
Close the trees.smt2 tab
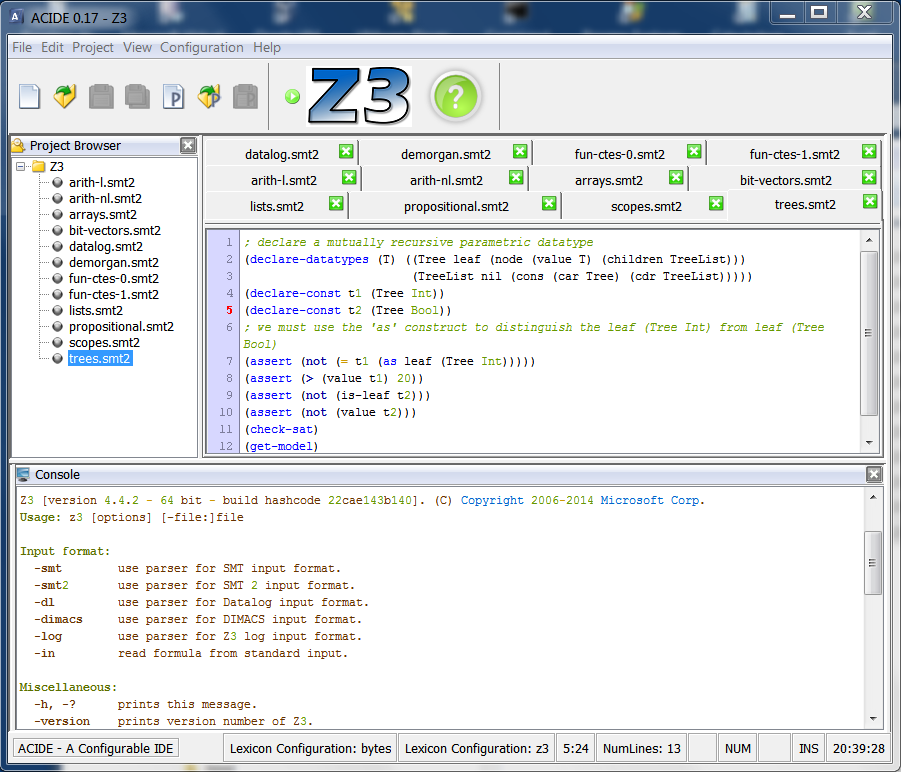tap(870, 201)
